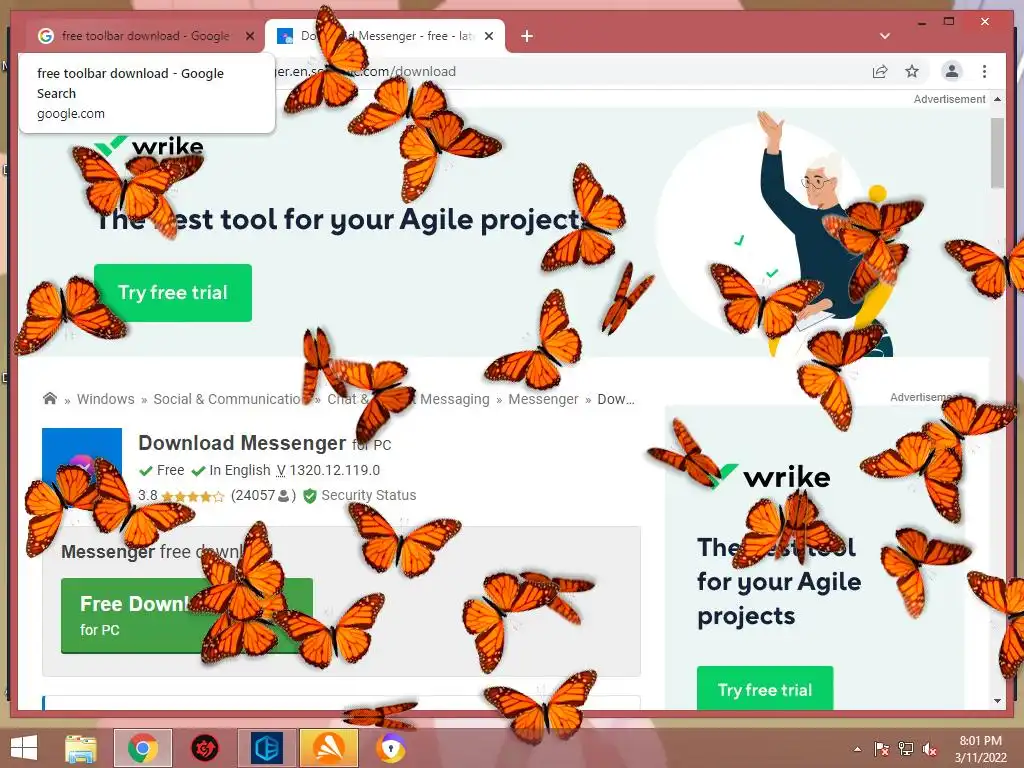Click the Action Center flag tray icon

click(881, 748)
